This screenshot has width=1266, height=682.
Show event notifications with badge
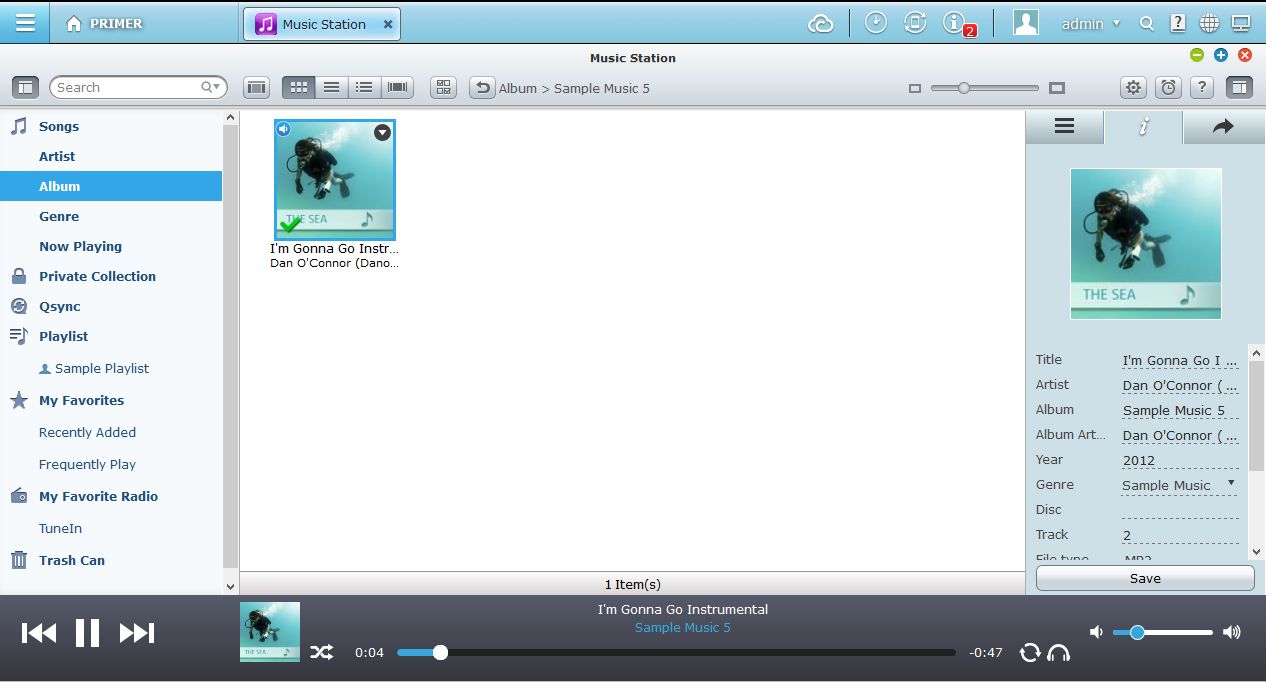coord(957,24)
